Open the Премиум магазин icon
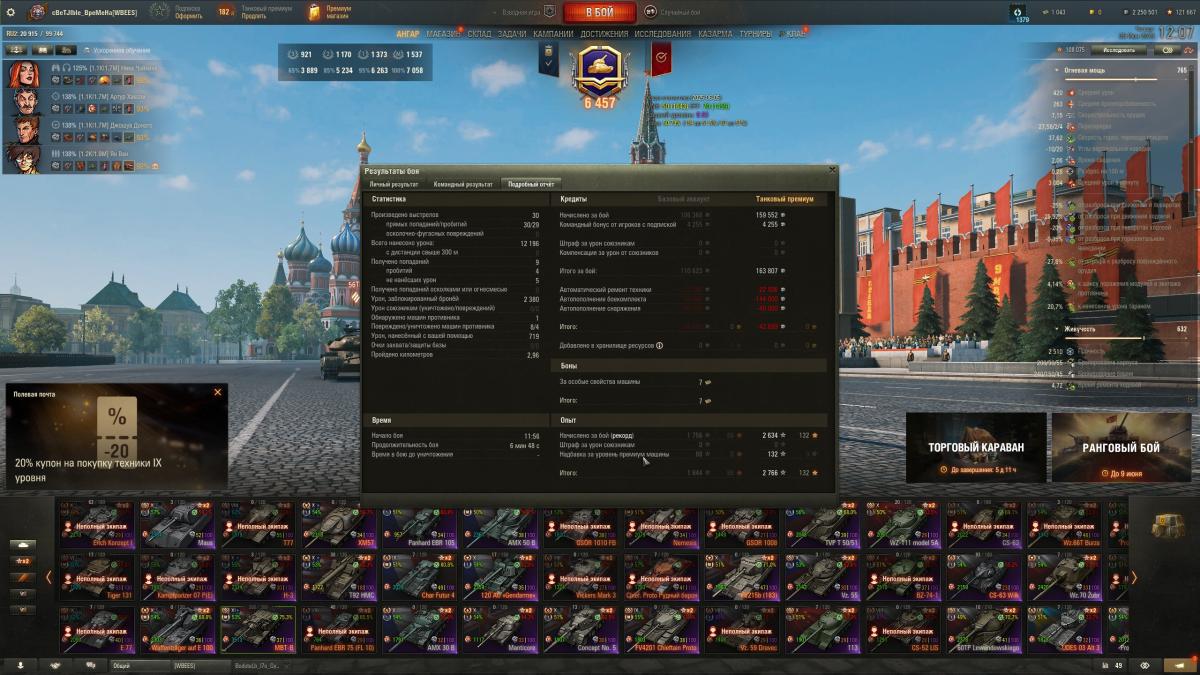 [x=314, y=12]
